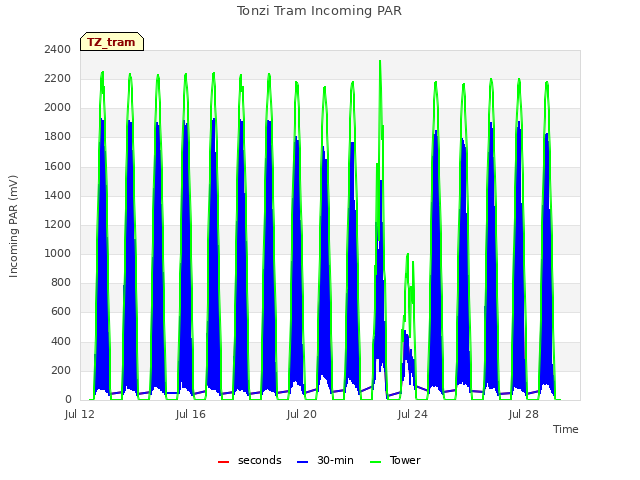Click the blue 30-min legend swatch

[302, 462]
